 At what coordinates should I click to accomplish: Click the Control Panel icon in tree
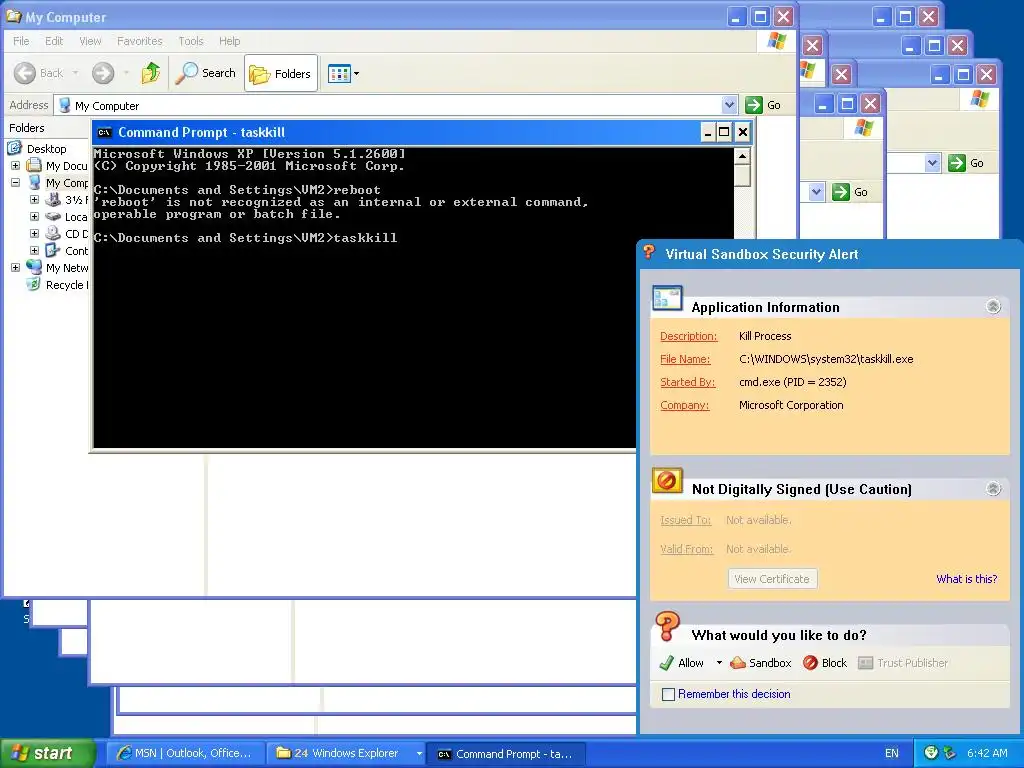point(53,250)
